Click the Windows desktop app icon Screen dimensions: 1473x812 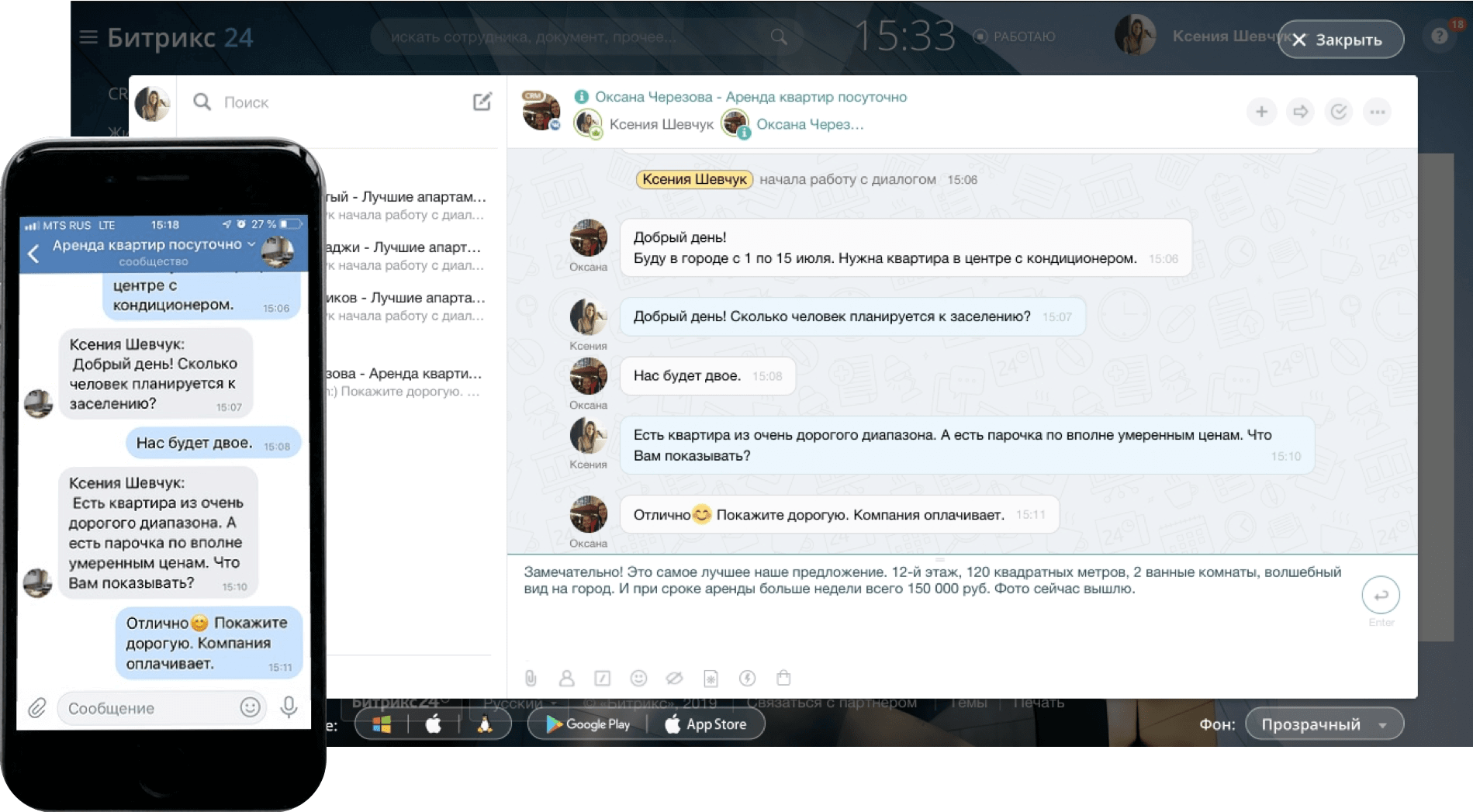382,724
